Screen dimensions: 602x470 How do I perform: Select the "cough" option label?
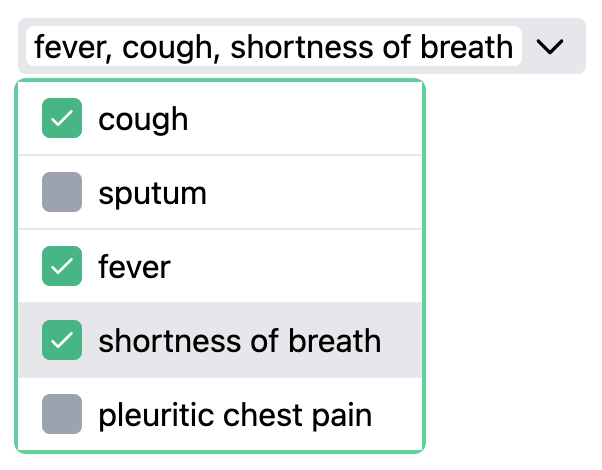(x=143, y=119)
